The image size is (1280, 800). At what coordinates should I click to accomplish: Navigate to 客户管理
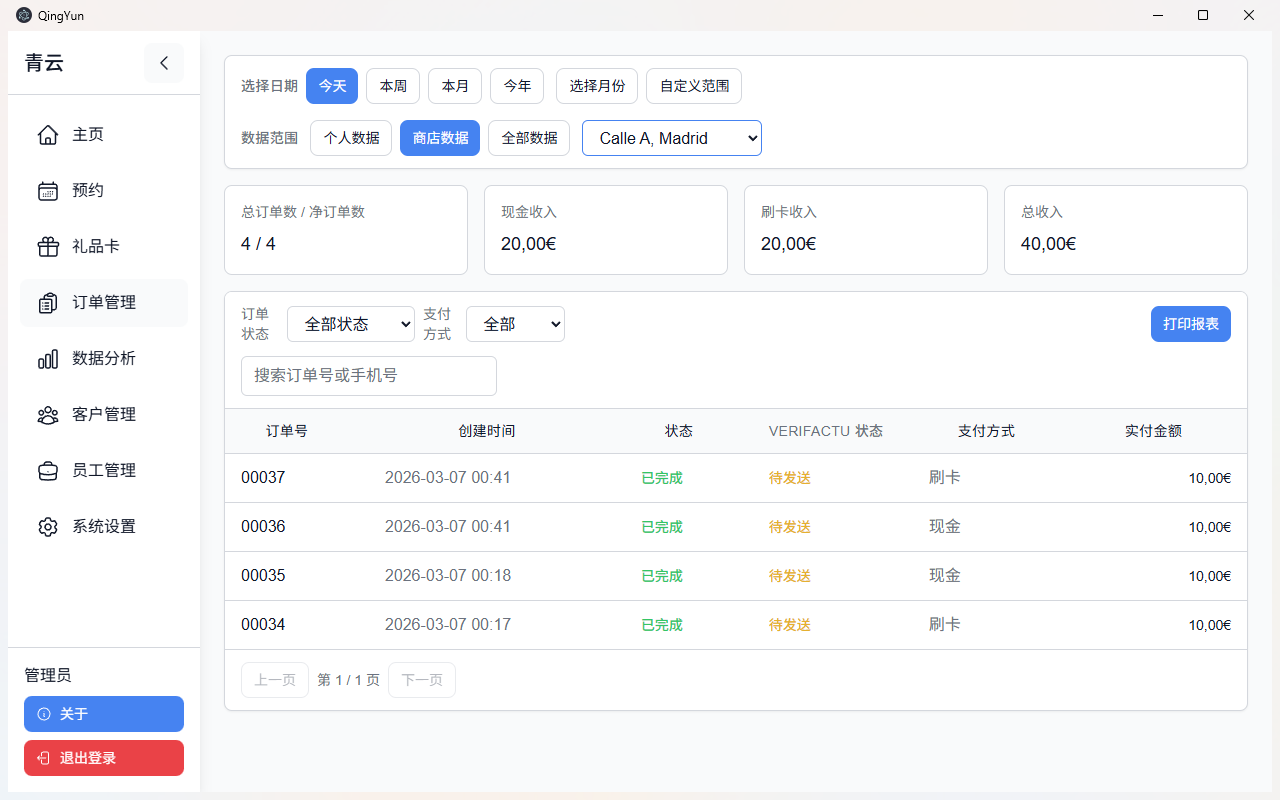(x=104, y=415)
